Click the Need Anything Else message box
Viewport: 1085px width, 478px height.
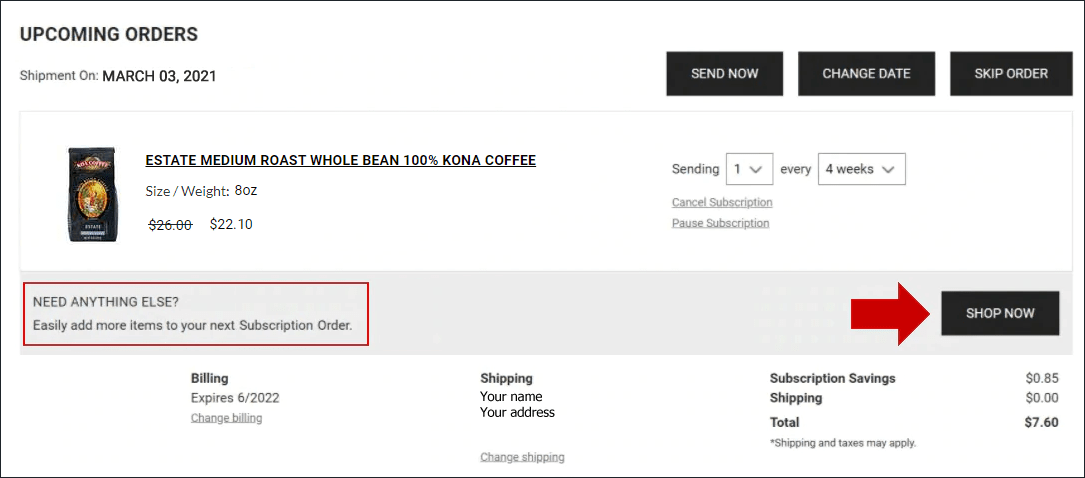[196, 314]
